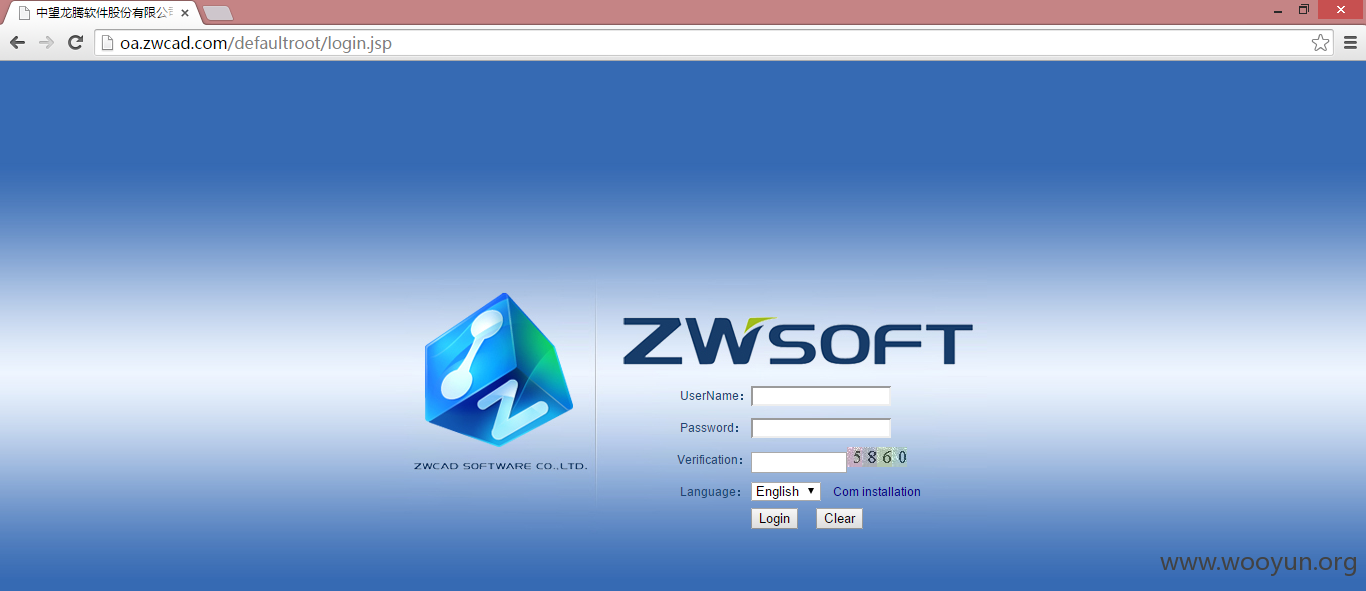Minimize the browser window
This screenshot has width=1366, height=591.
tap(1278, 10)
